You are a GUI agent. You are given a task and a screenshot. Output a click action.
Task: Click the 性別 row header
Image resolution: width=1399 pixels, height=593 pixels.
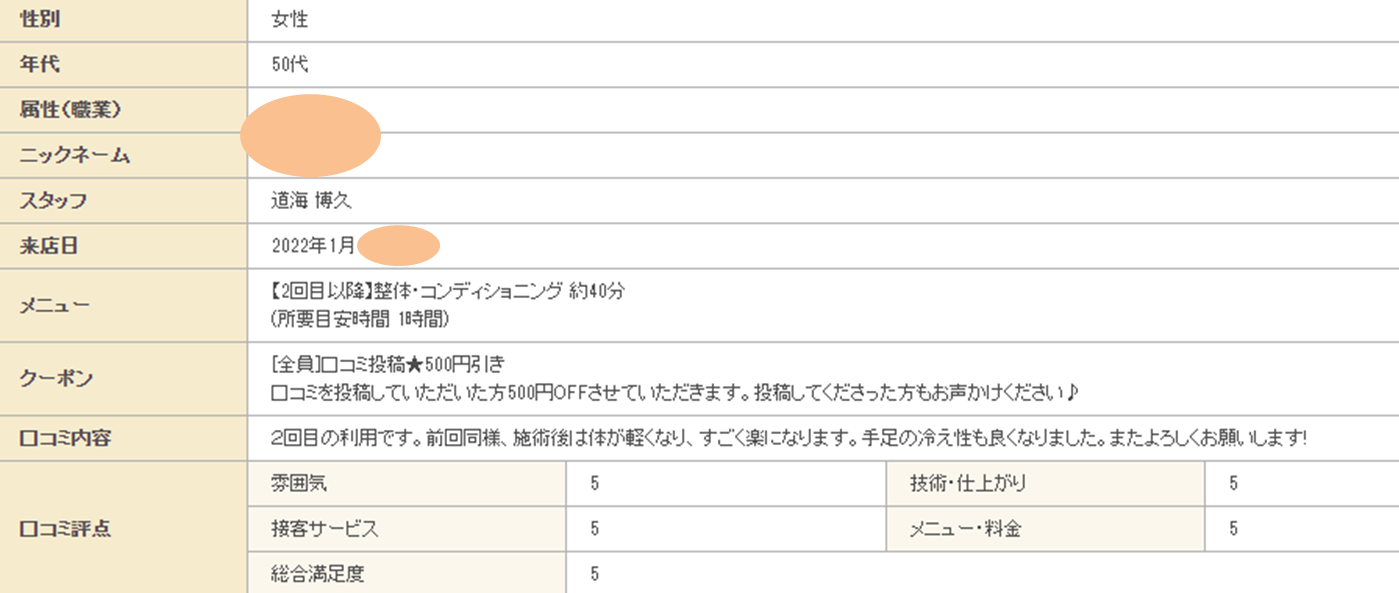point(40,19)
